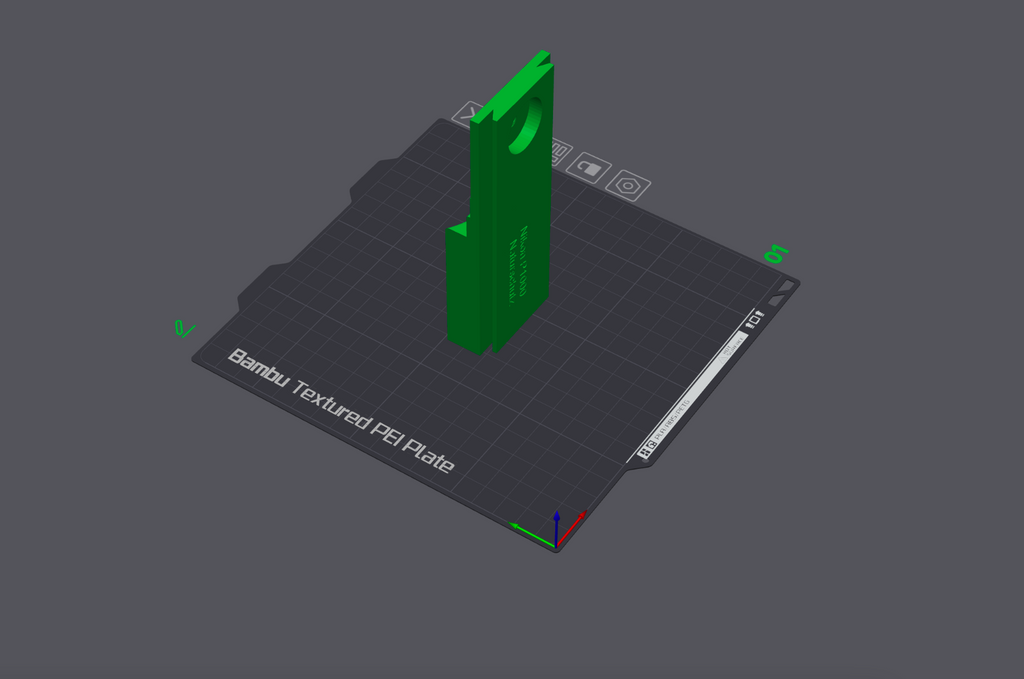Click the remove plate X icon

click(466, 114)
